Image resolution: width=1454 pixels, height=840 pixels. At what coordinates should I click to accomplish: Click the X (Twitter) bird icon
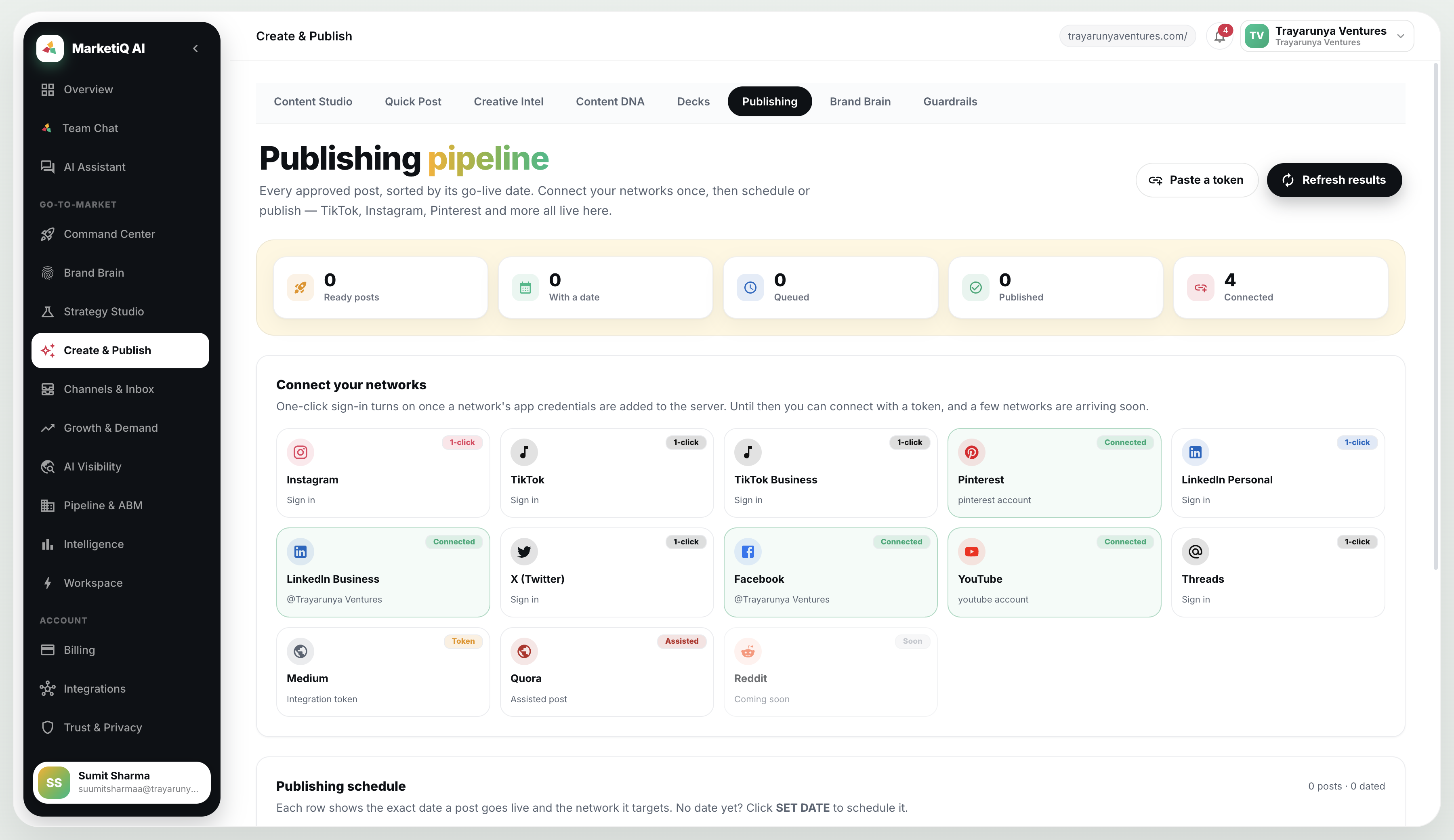tap(524, 552)
